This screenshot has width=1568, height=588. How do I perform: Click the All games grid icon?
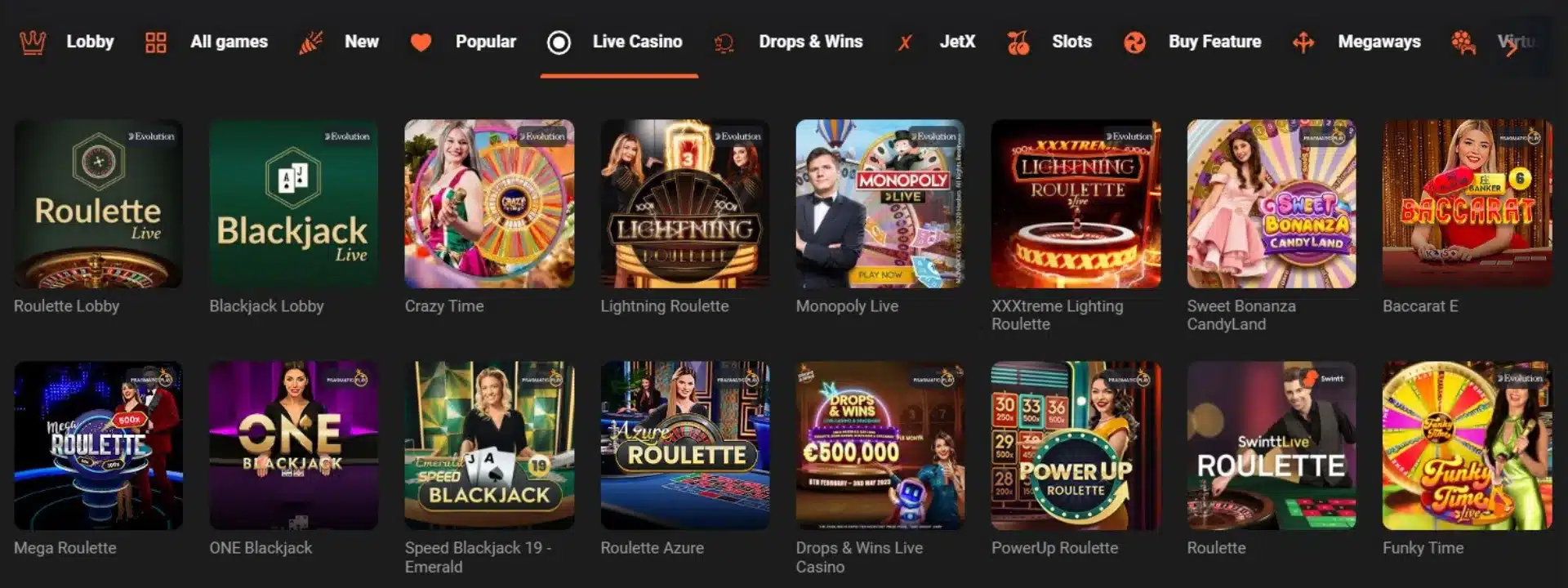pos(156,42)
